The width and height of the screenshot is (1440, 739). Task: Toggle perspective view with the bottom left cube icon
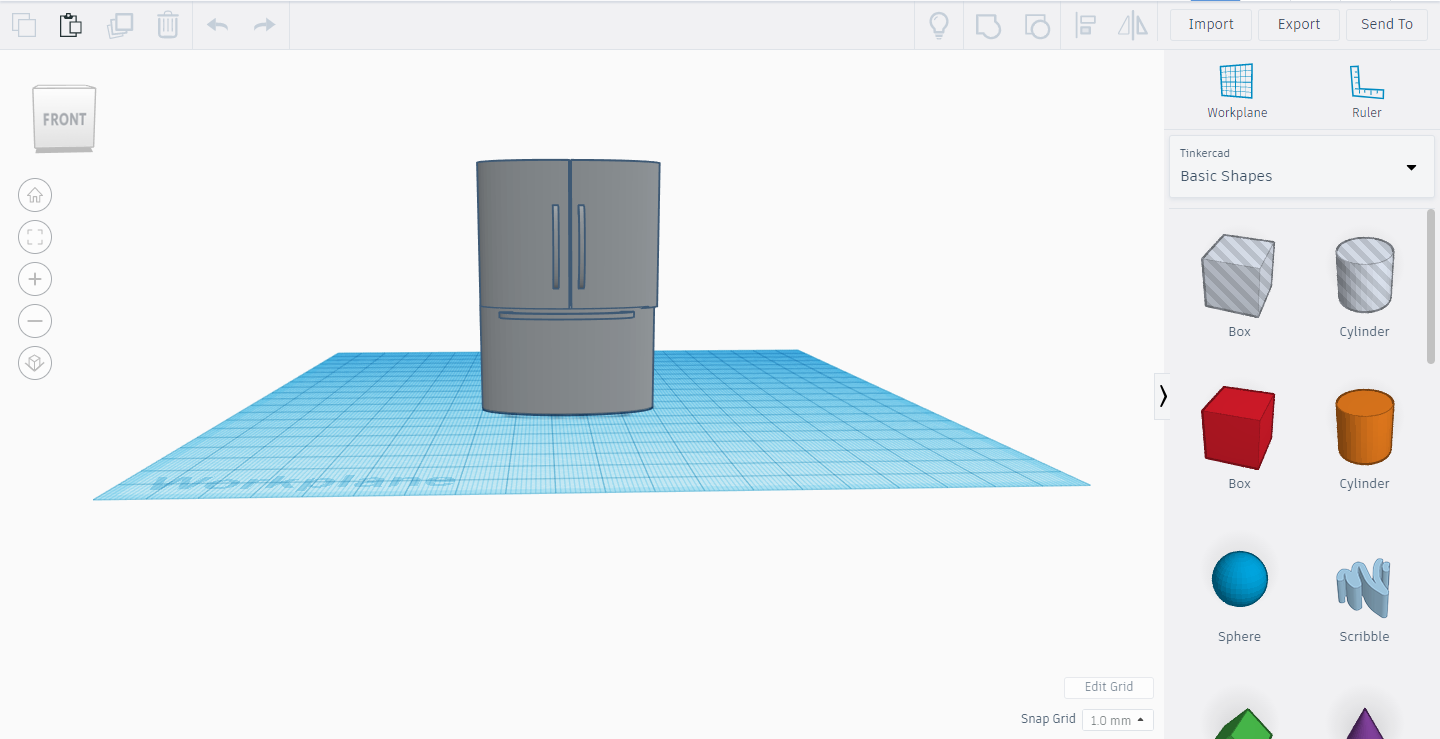pyautogui.click(x=35, y=363)
